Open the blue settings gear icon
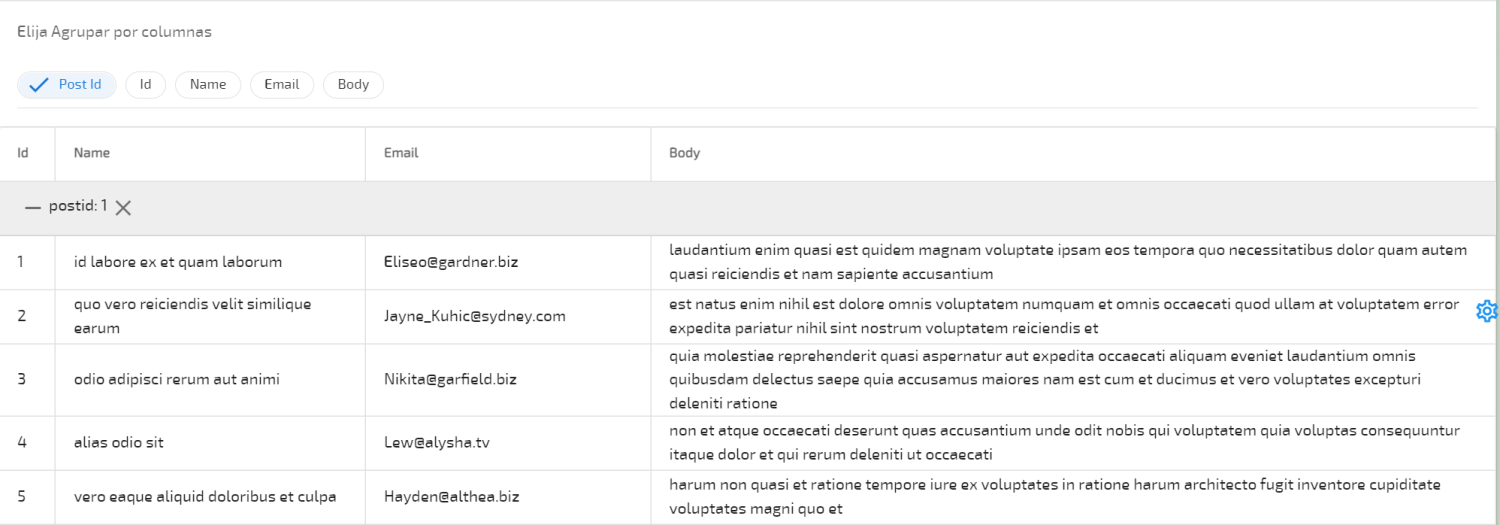This screenshot has width=1500, height=525. (x=1486, y=312)
